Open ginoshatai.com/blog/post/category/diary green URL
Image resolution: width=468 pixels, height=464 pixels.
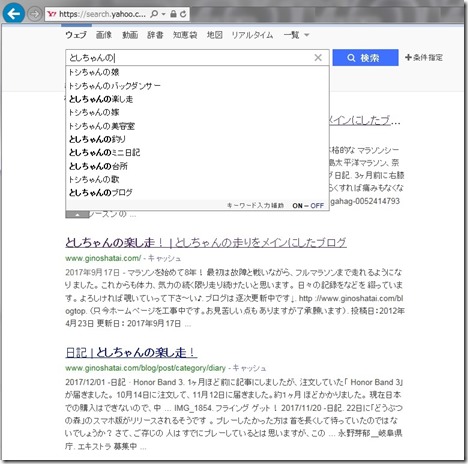click(x=145, y=368)
